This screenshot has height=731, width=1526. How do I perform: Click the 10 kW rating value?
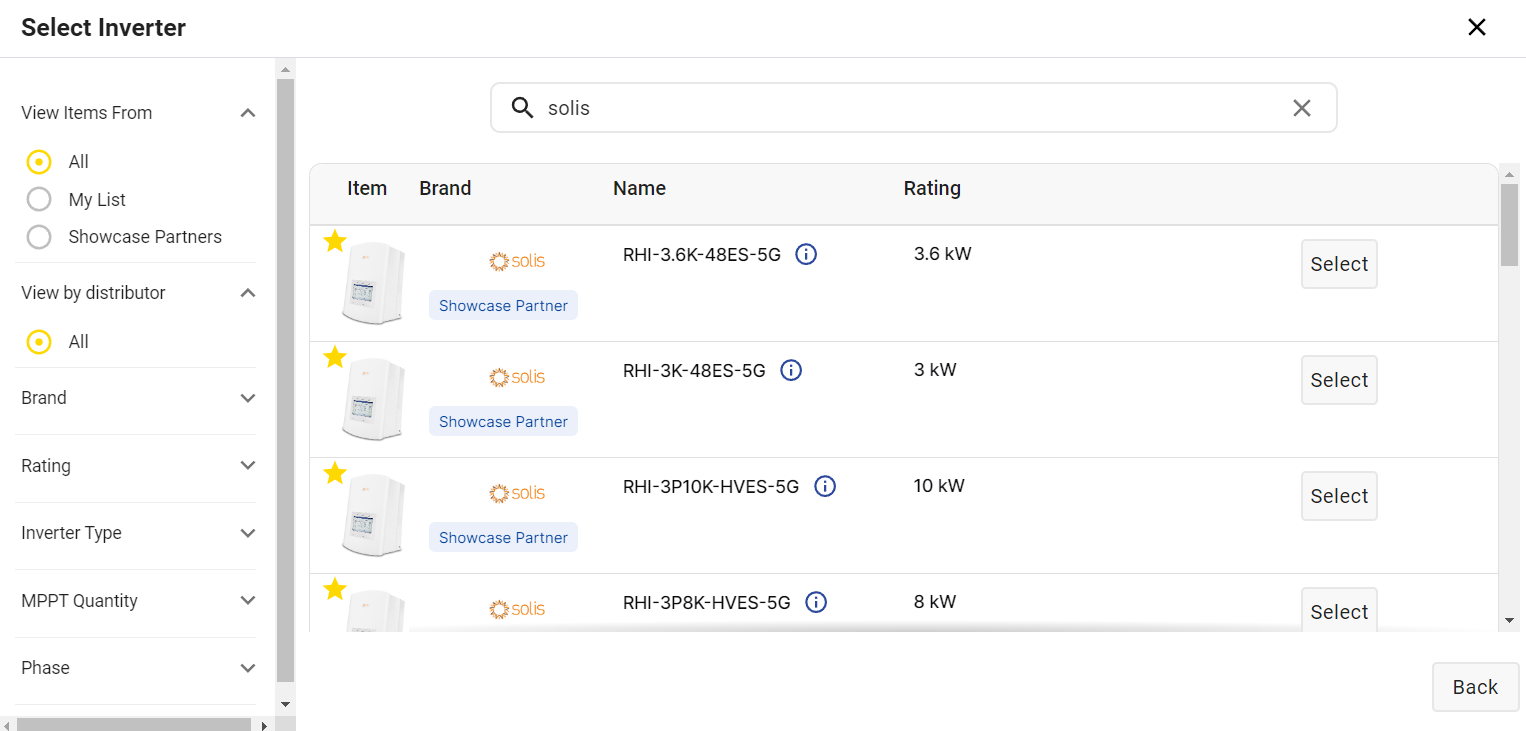[x=939, y=486]
